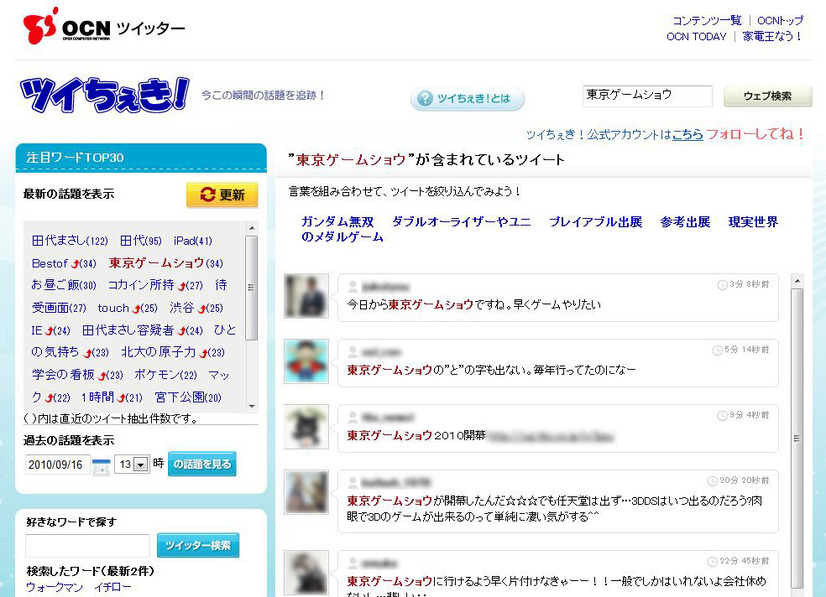
Task: Click scroll-up arrow of the tweet list
Action: click(797, 280)
